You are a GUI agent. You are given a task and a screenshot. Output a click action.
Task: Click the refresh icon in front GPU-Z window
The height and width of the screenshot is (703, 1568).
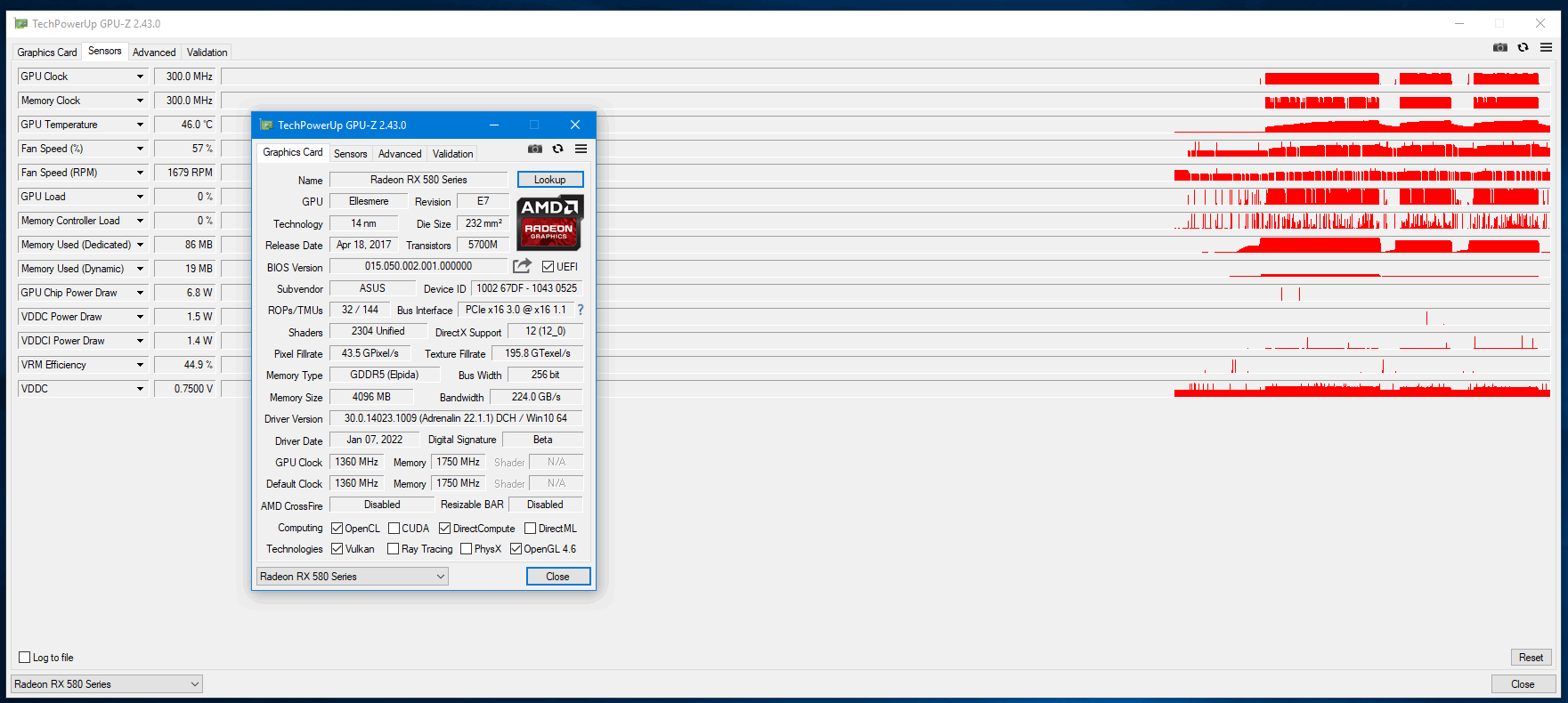click(x=558, y=149)
